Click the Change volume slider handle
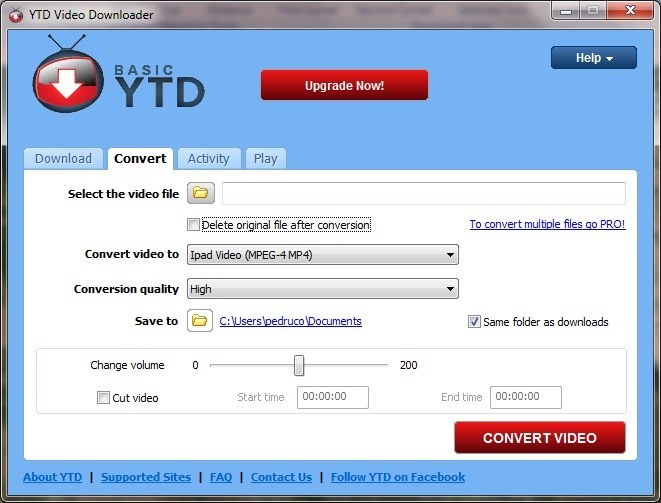The width and height of the screenshot is (661, 503). 298,365
